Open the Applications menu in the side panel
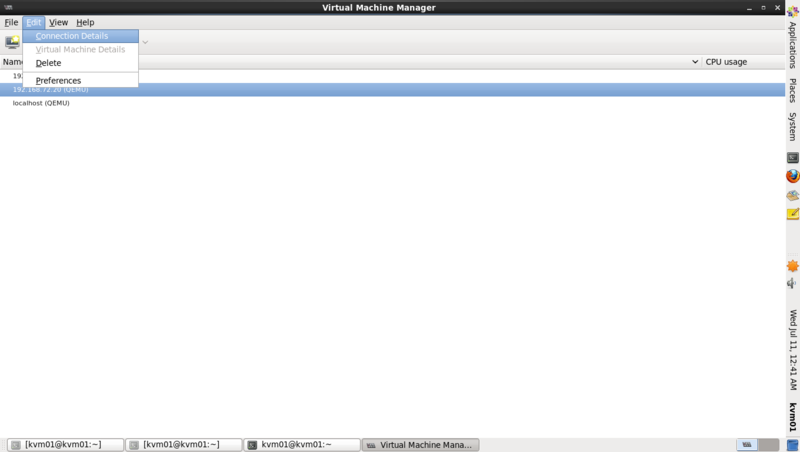 click(792, 45)
